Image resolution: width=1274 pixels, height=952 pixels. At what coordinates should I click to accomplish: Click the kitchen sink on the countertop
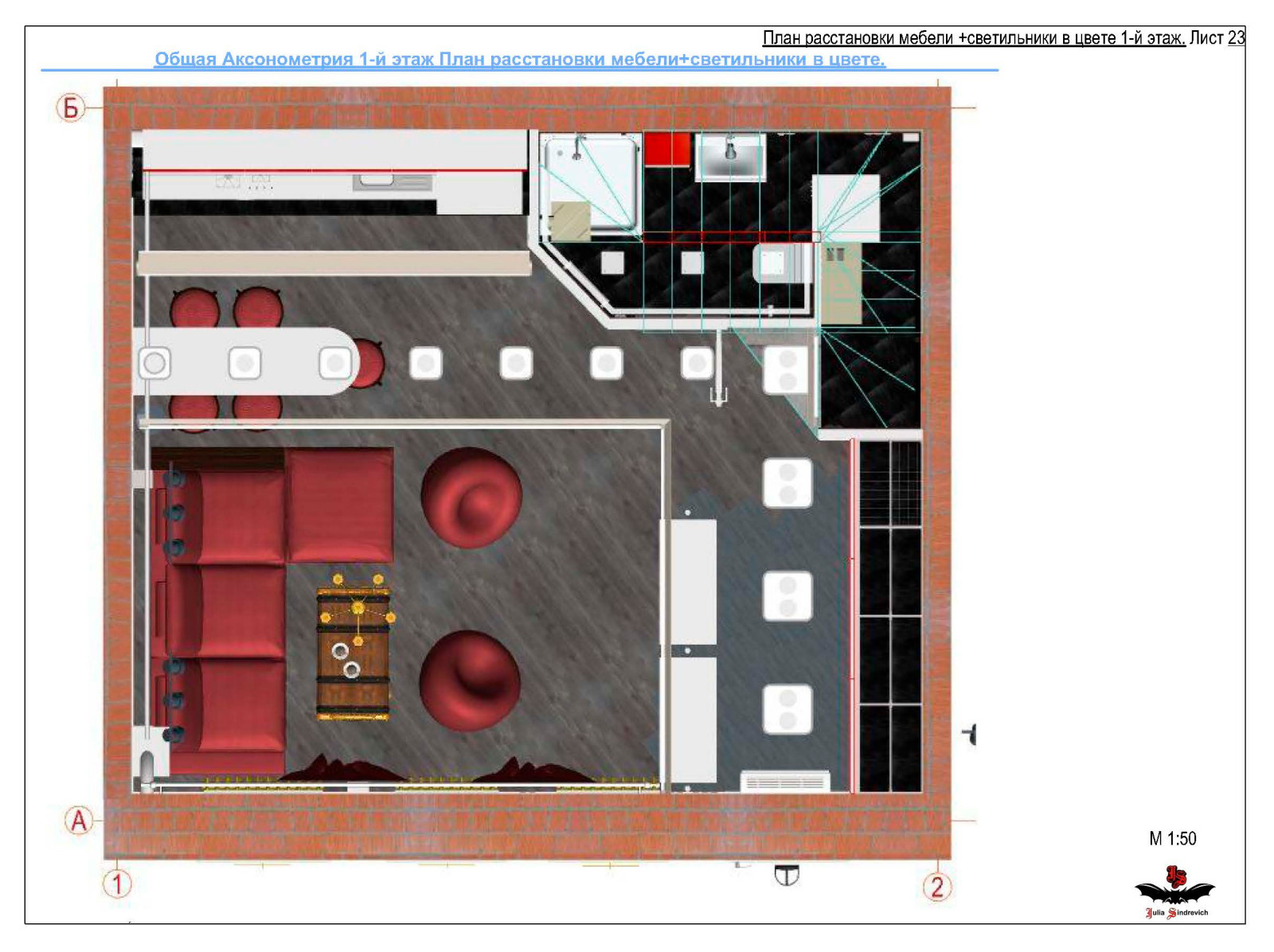pyautogui.click(x=393, y=183)
